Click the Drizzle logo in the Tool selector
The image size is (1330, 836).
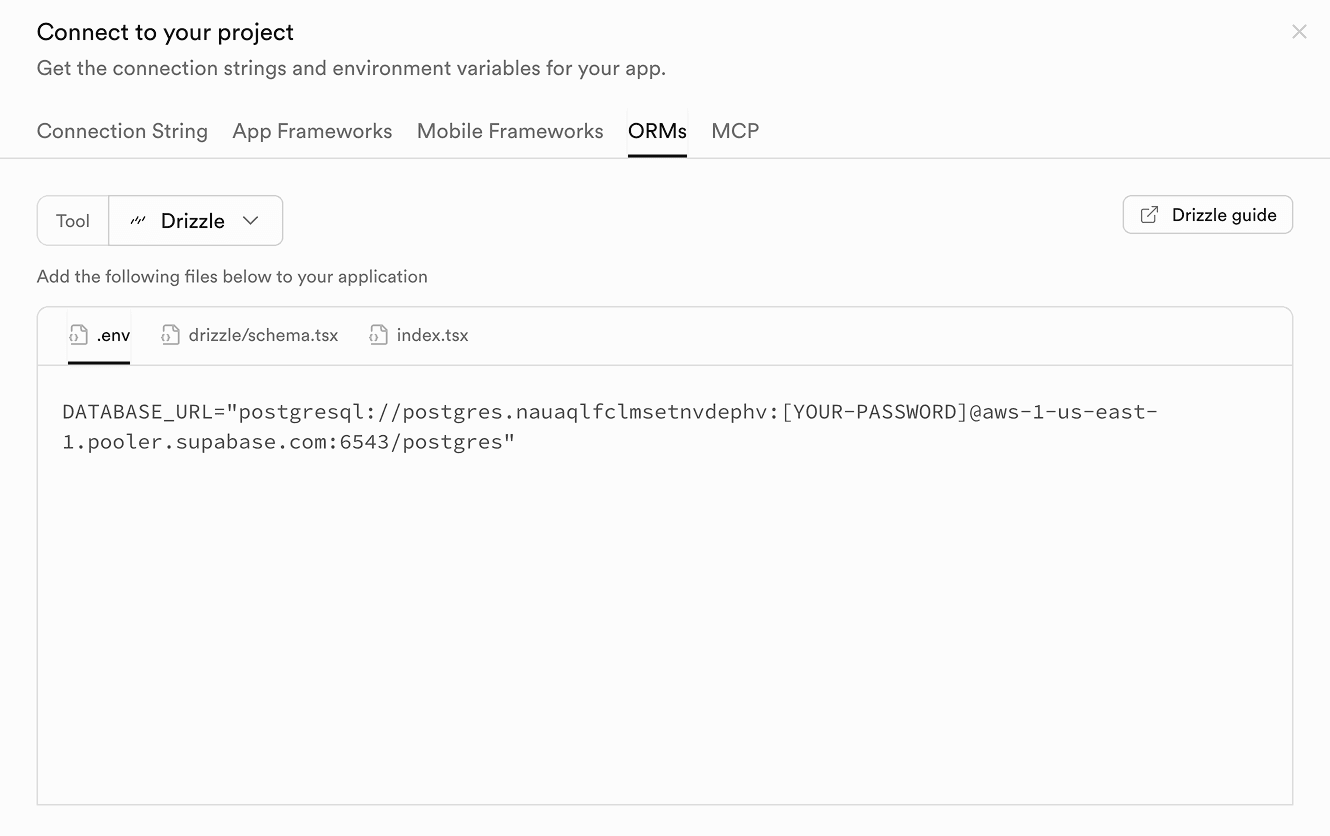tap(137, 220)
